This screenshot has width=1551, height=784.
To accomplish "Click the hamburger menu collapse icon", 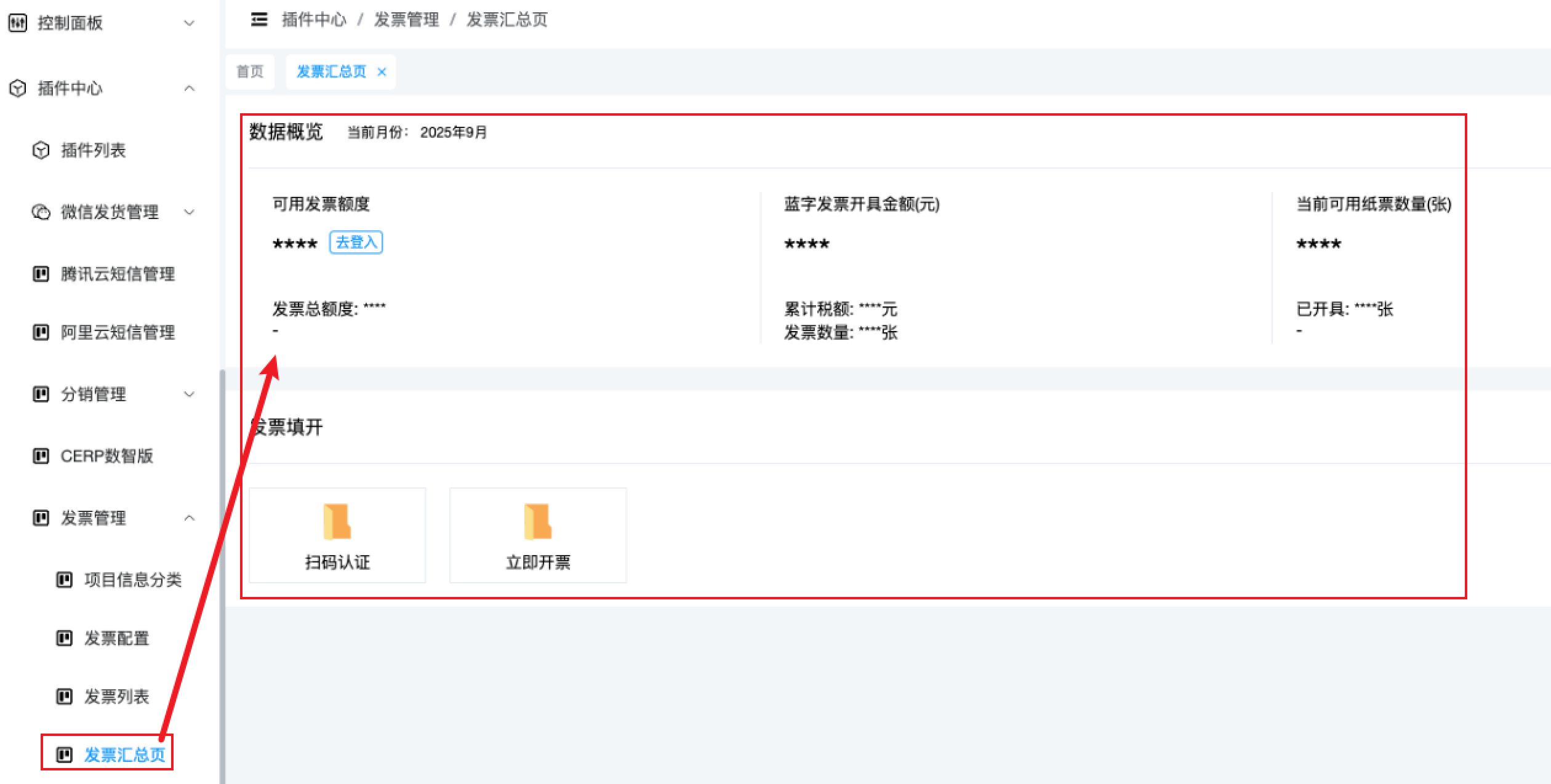I will coord(259,20).
